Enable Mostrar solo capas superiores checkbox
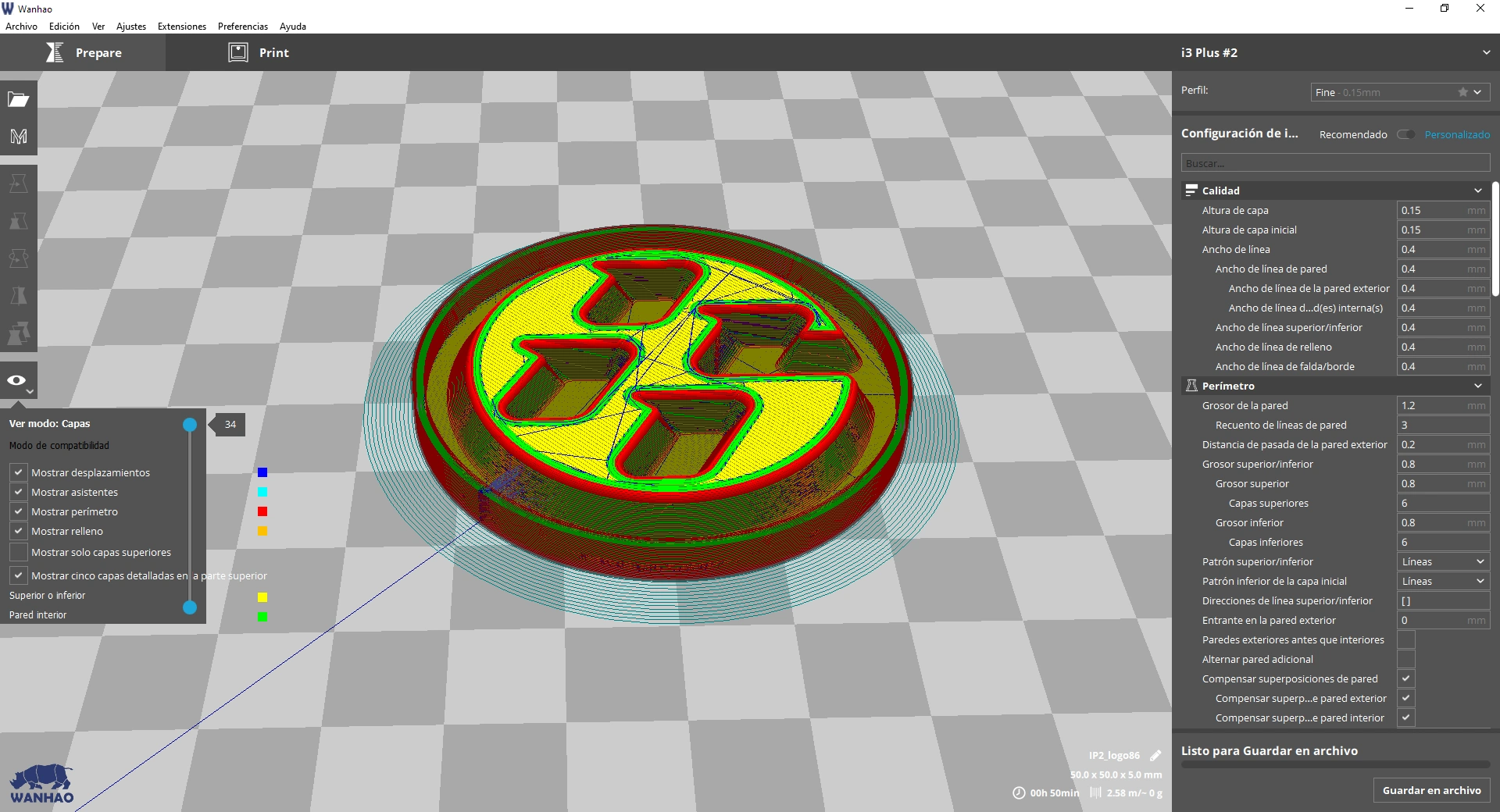 (x=18, y=552)
